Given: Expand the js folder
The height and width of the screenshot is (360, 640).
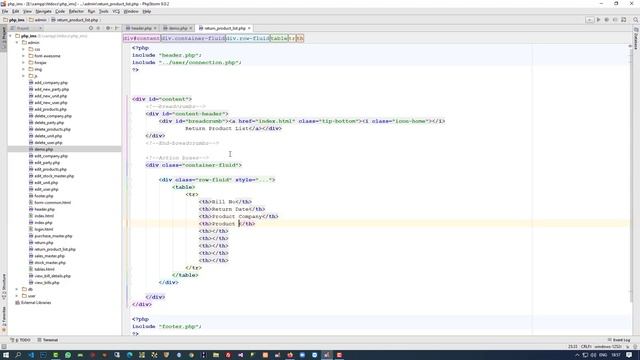Looking at the screenshot, I should pyautogui.click(x=24, y=76).
